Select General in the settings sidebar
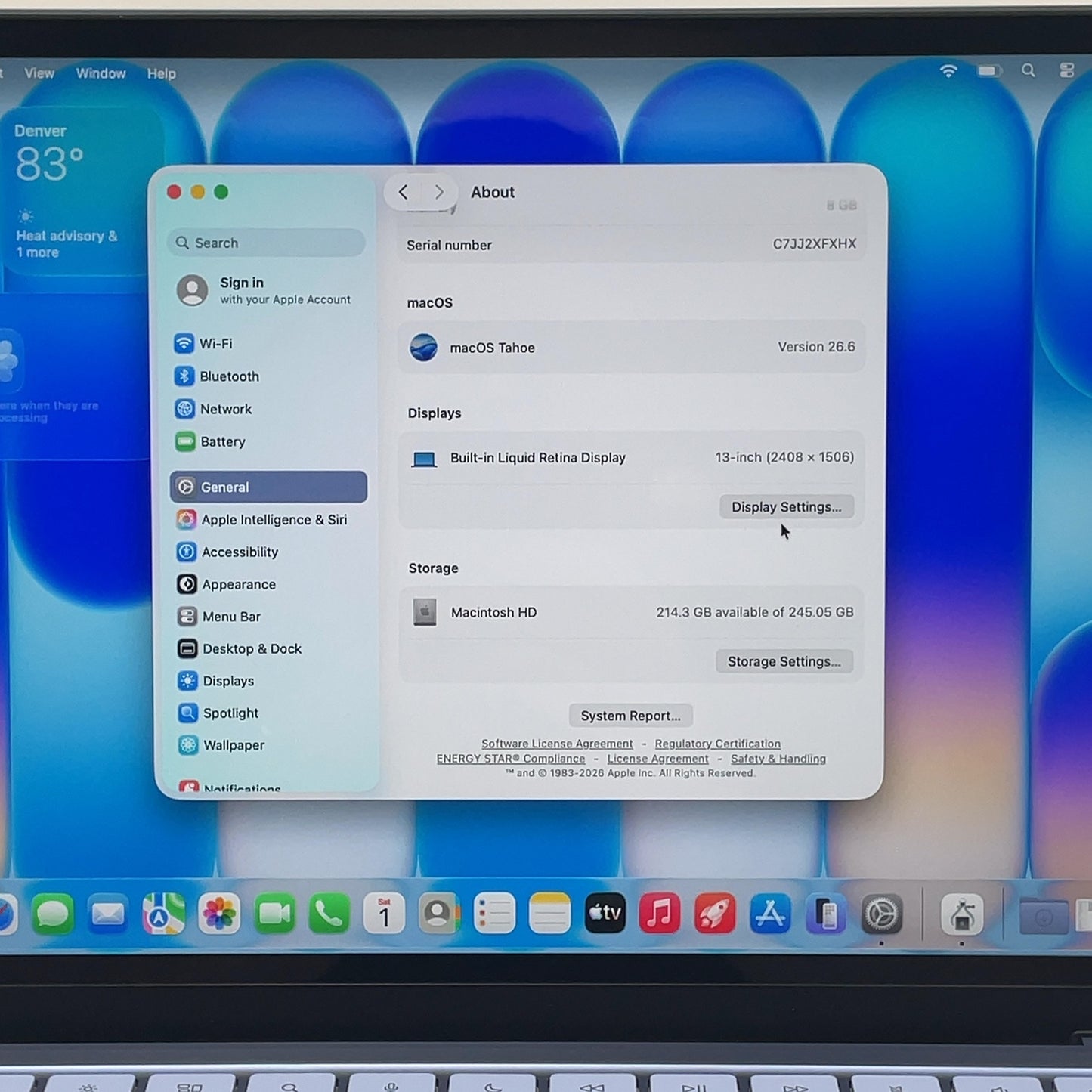 (x=268, y=487)
